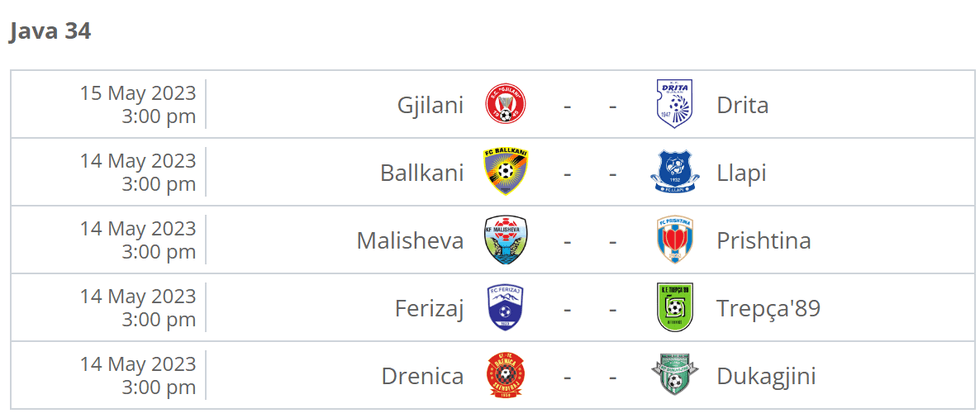Click the Malisheva vs Prishtina score placeholder
The height and width of the screenshot is (413, 980).
589,241
